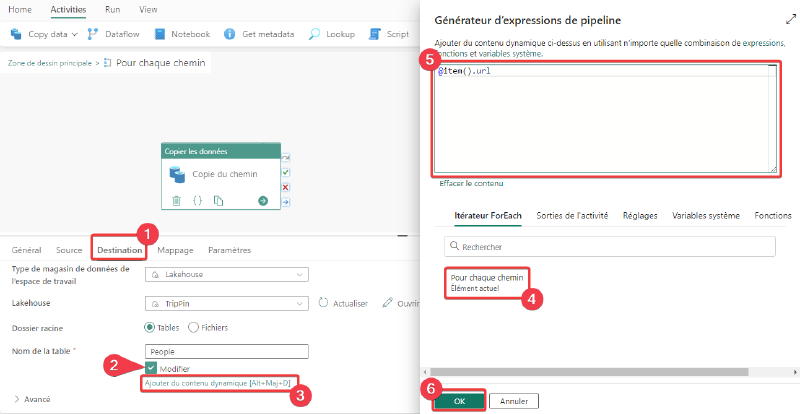Add a Get metadata activity
The height and width of the screenshot is (414, 800).
(x=259, y=34)
